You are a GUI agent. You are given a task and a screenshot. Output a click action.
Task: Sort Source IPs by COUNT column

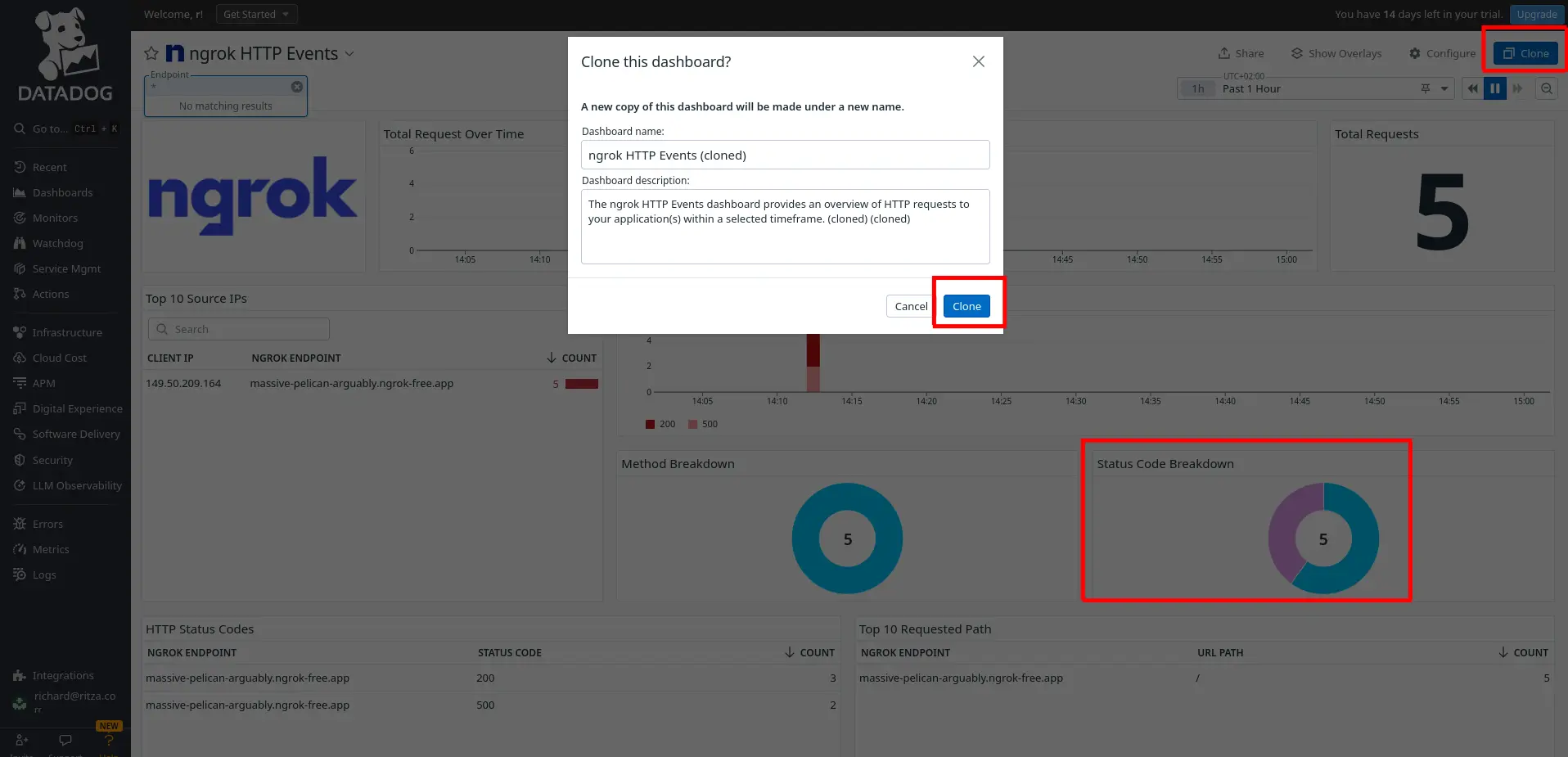pos(572,358)
